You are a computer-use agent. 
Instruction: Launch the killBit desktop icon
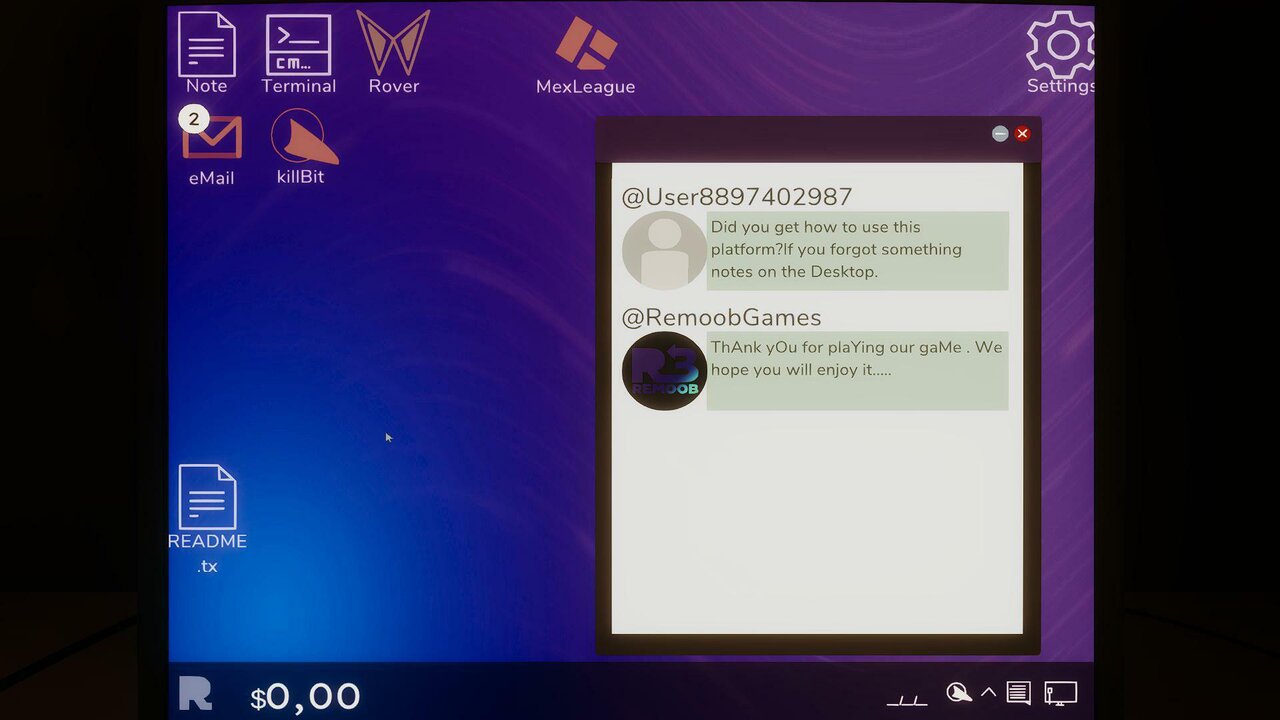pos(303,137)
